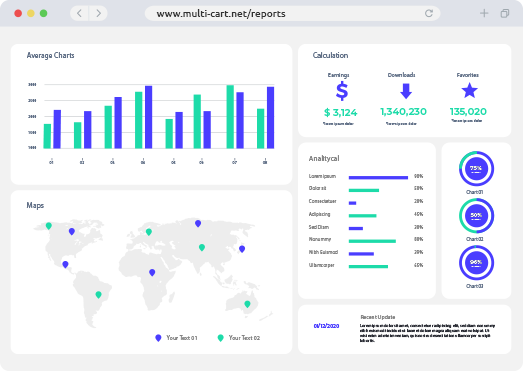Image resolution: width=523 pixels, height=371 pixels.
Task: Click the green map pin on Brazil
Action: click(98, 295)
